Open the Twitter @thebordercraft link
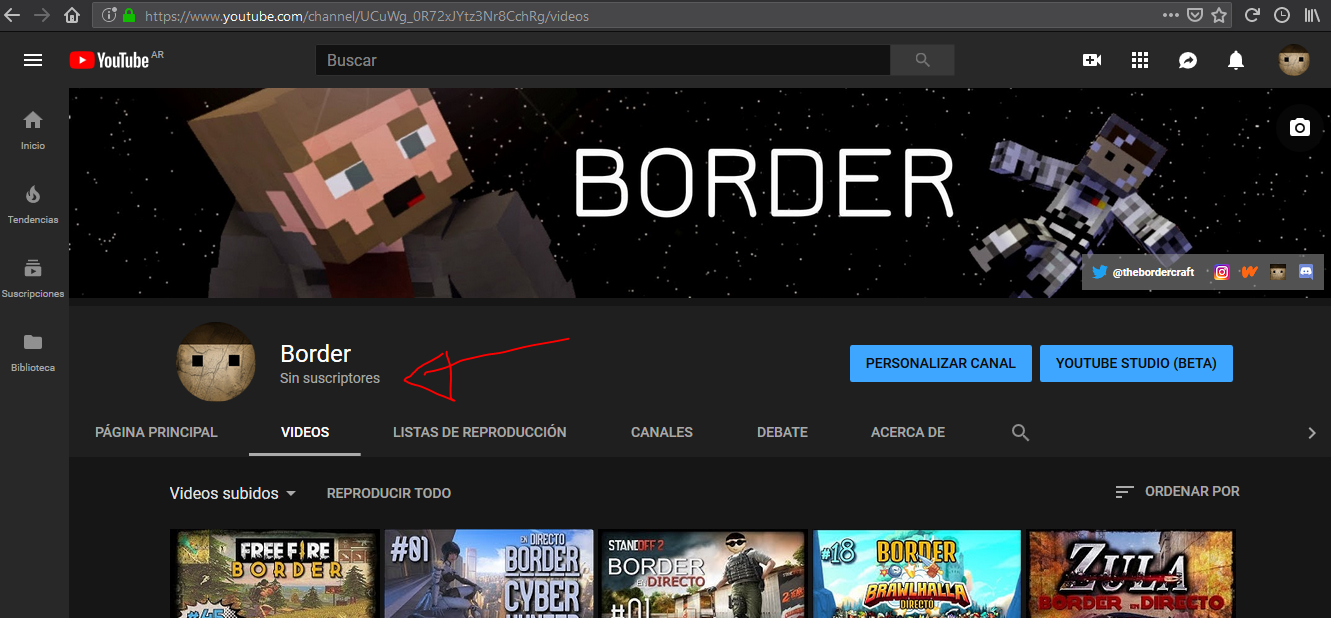 1143,272
